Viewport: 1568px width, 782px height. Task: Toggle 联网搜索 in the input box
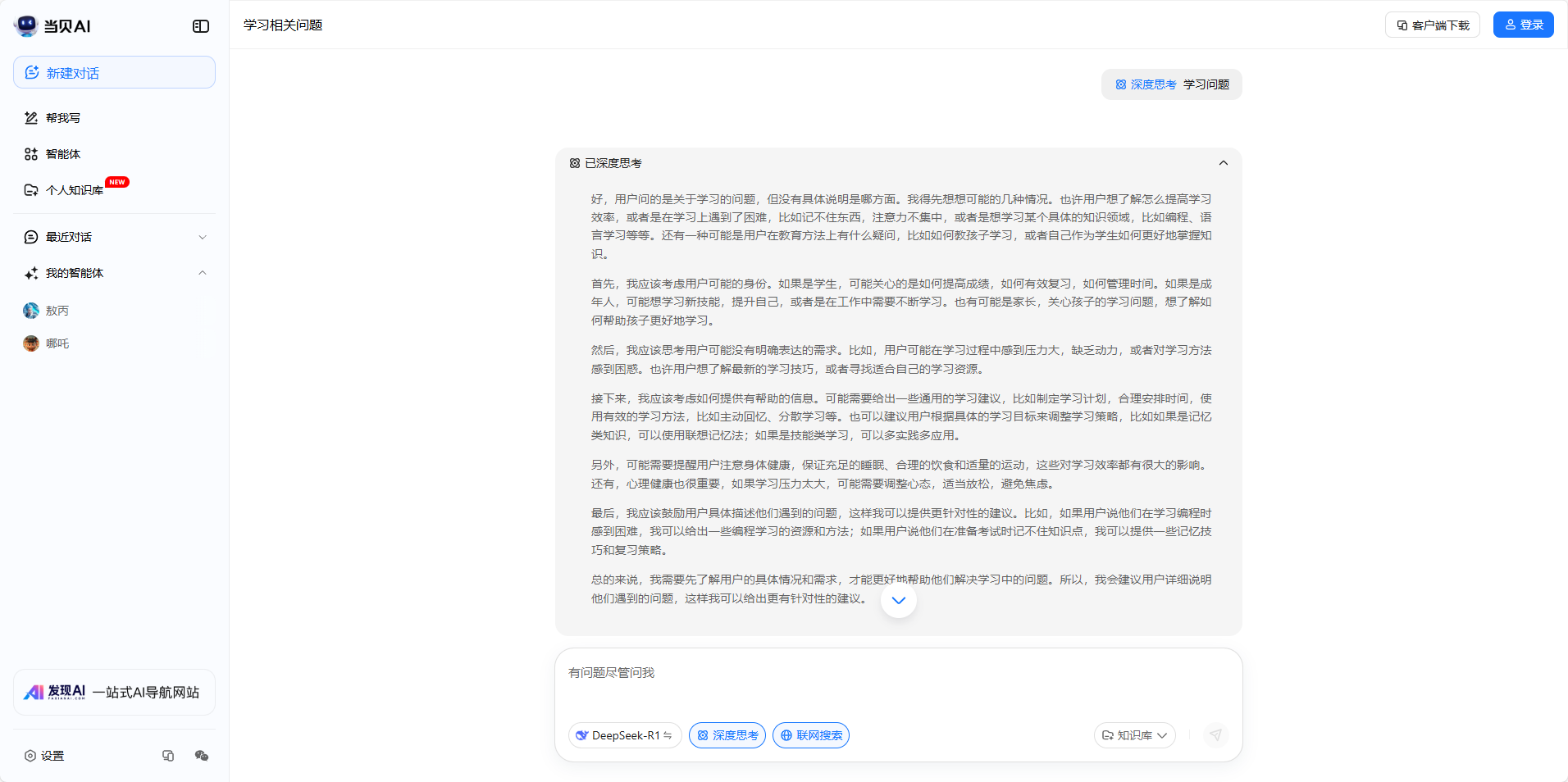810,735
